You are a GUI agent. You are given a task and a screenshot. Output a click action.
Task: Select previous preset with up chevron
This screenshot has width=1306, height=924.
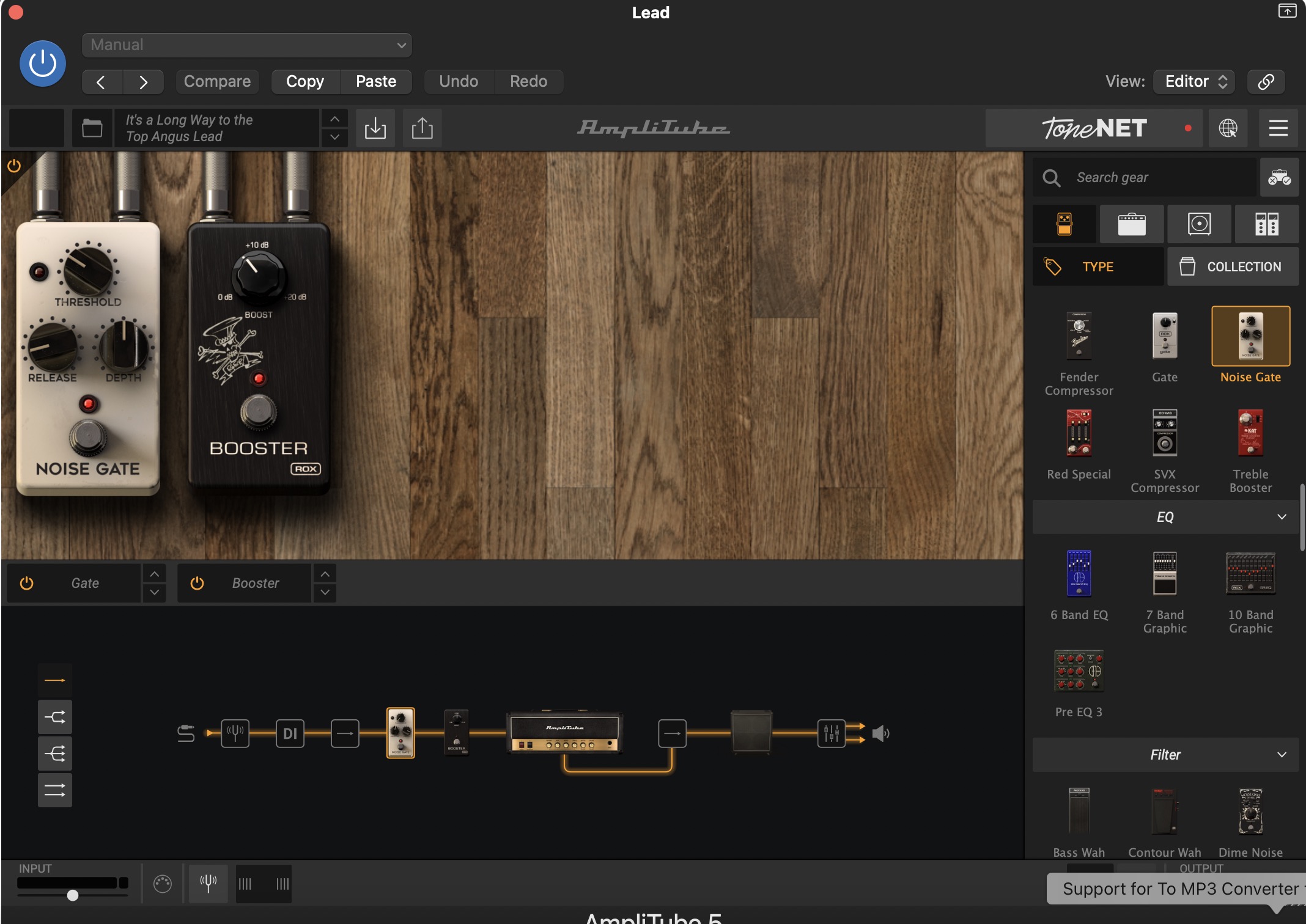(334, 119)
